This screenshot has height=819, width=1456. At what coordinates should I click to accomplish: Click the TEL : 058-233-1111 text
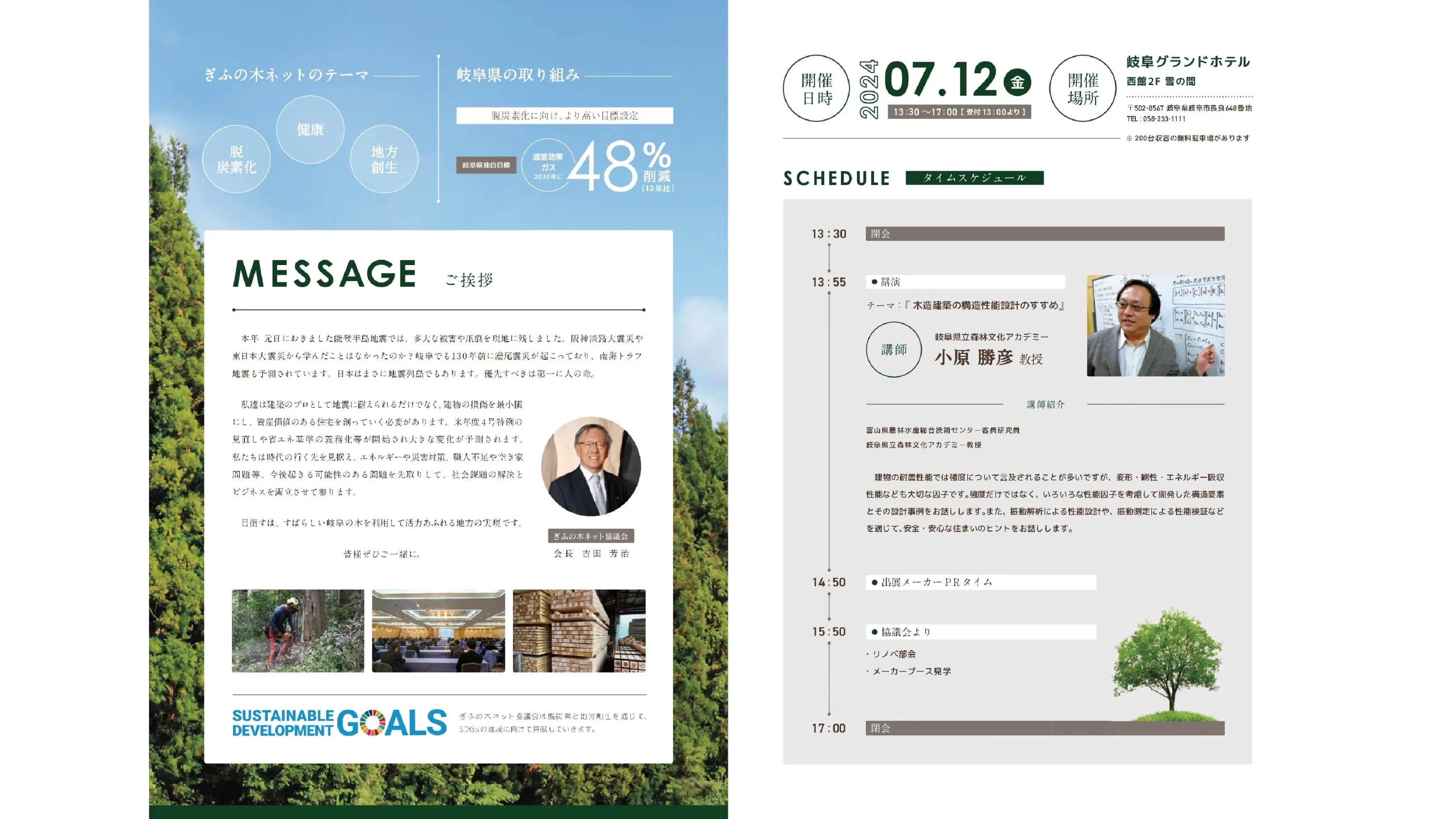pos(1156,118)
